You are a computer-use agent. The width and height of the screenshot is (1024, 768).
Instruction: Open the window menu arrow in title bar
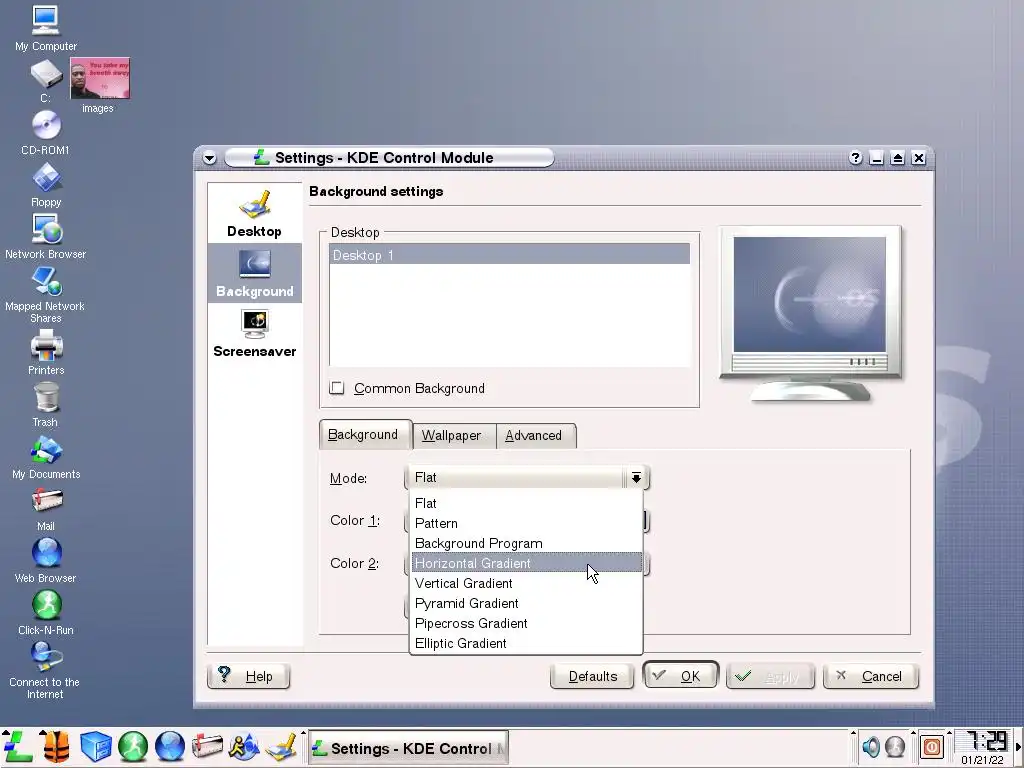coord(209,158)
